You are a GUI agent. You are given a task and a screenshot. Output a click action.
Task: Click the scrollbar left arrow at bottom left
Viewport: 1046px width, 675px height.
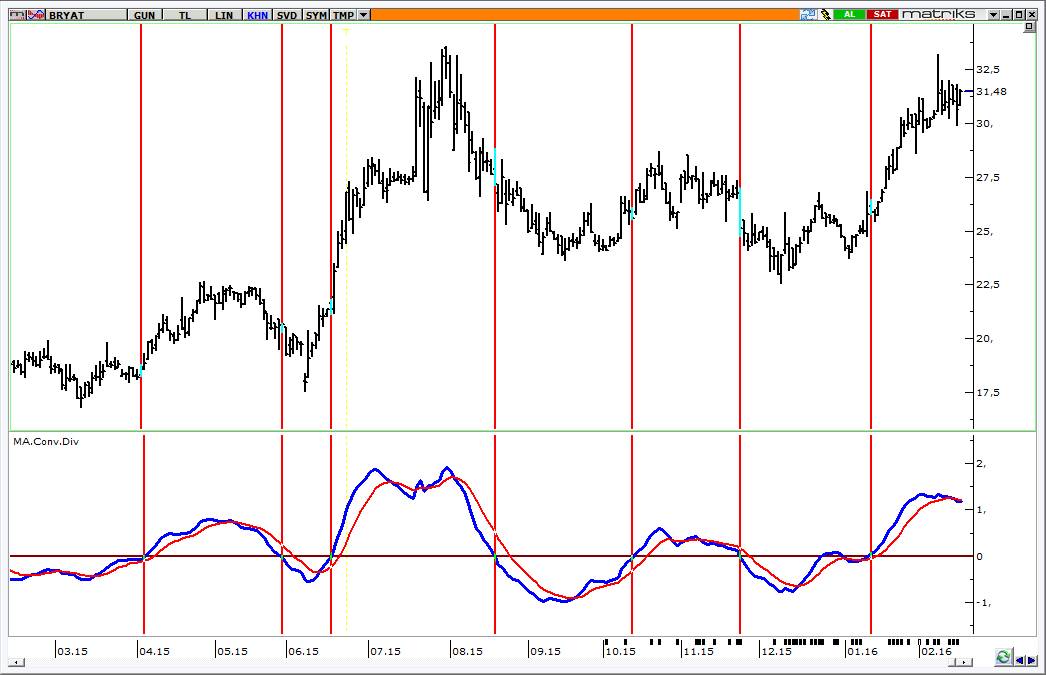pos(17,662)
